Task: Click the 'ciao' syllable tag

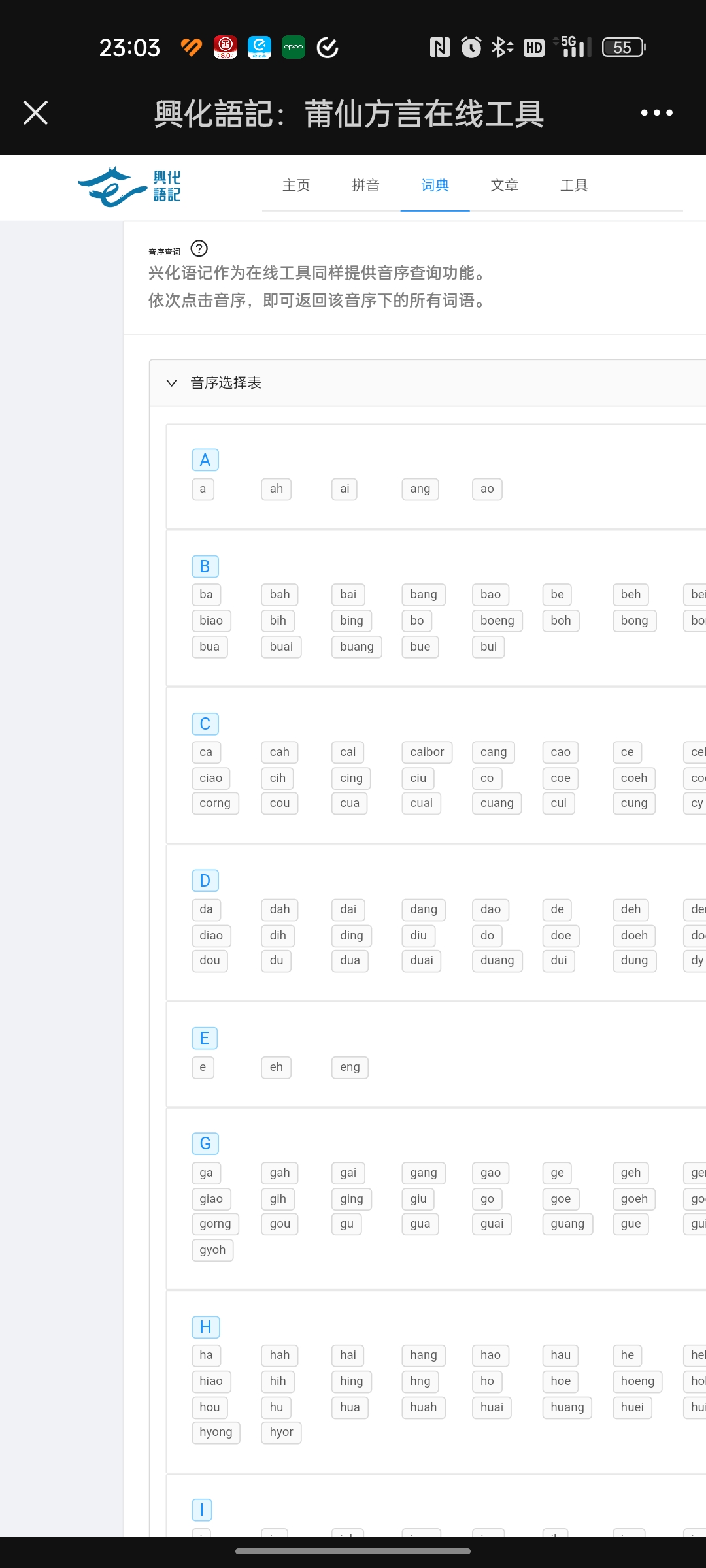Action: [211, 778]
